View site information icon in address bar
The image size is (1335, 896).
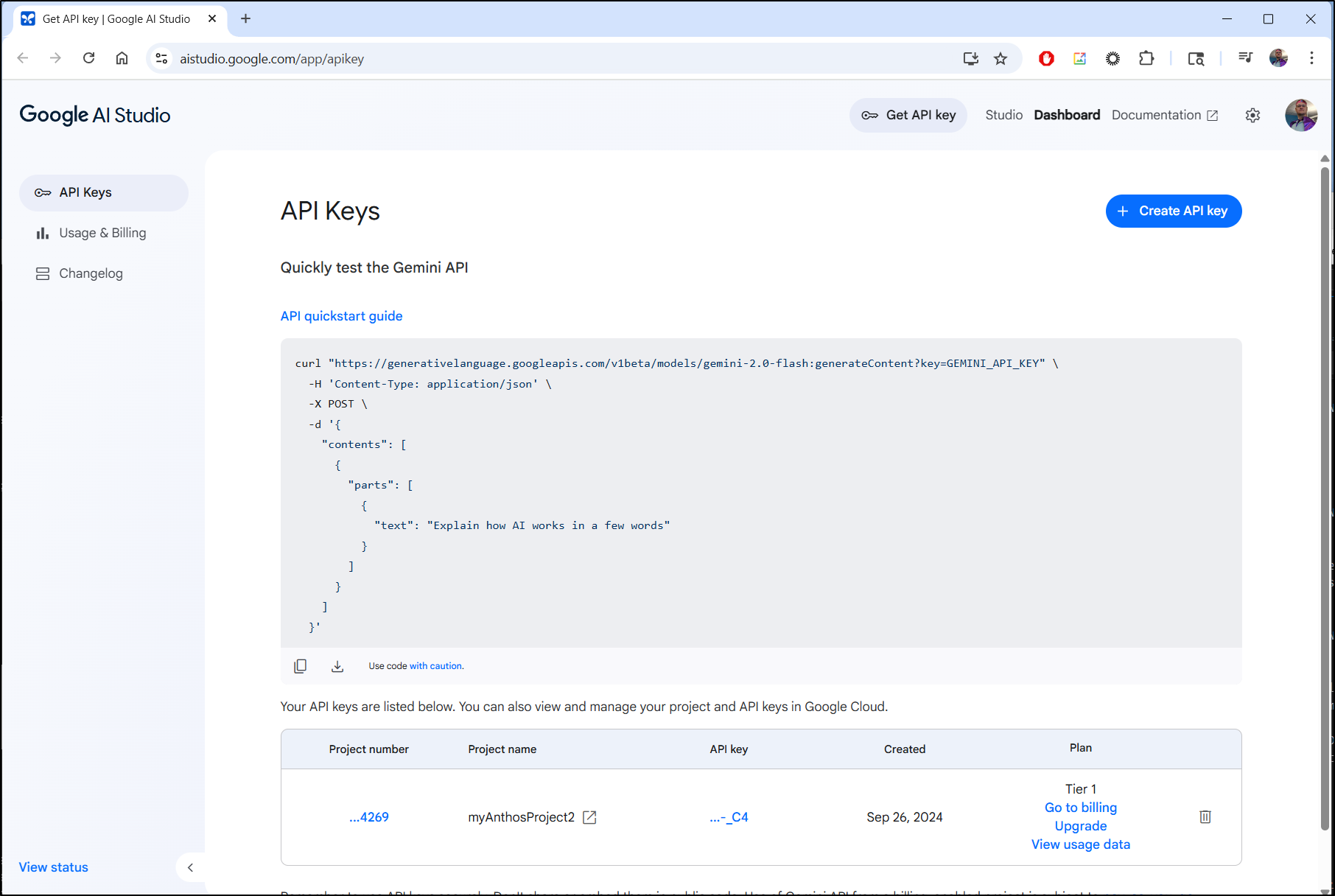162,58
